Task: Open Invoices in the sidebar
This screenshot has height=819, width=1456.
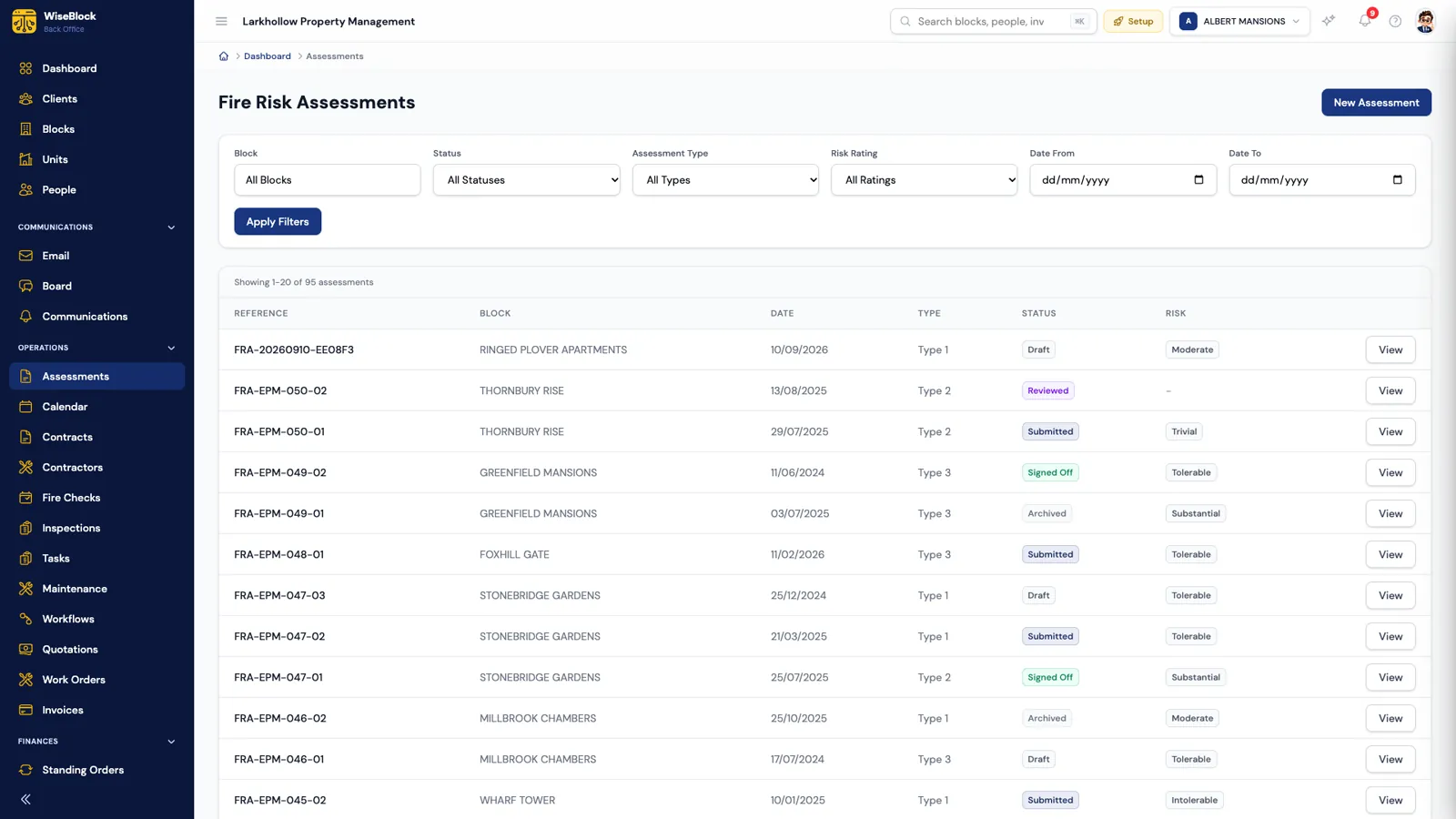Action: pos(96,710)
